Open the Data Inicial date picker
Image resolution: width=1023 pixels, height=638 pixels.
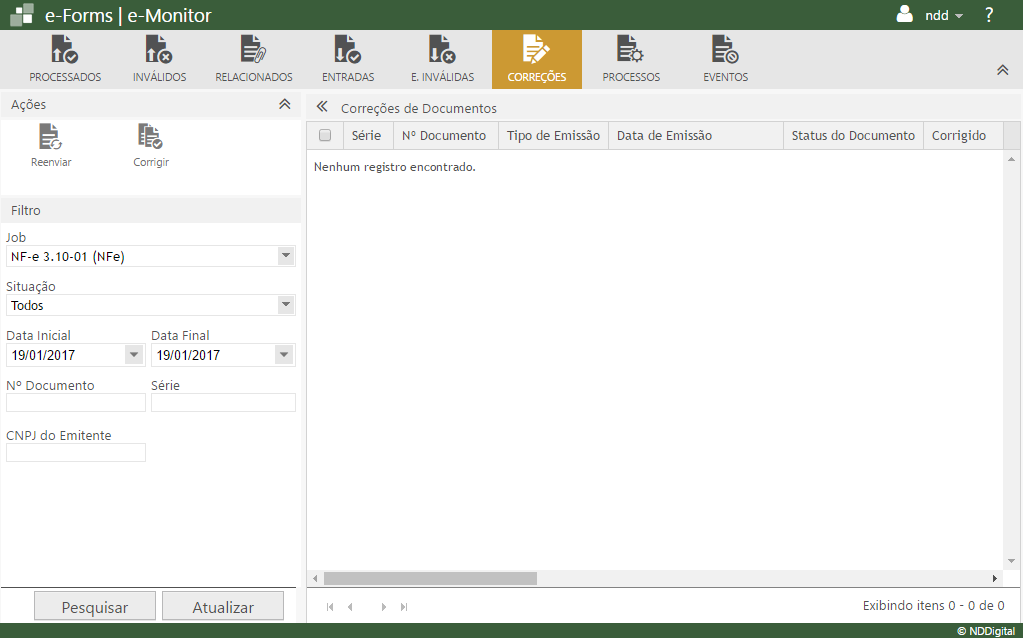(x=134, y=355)
